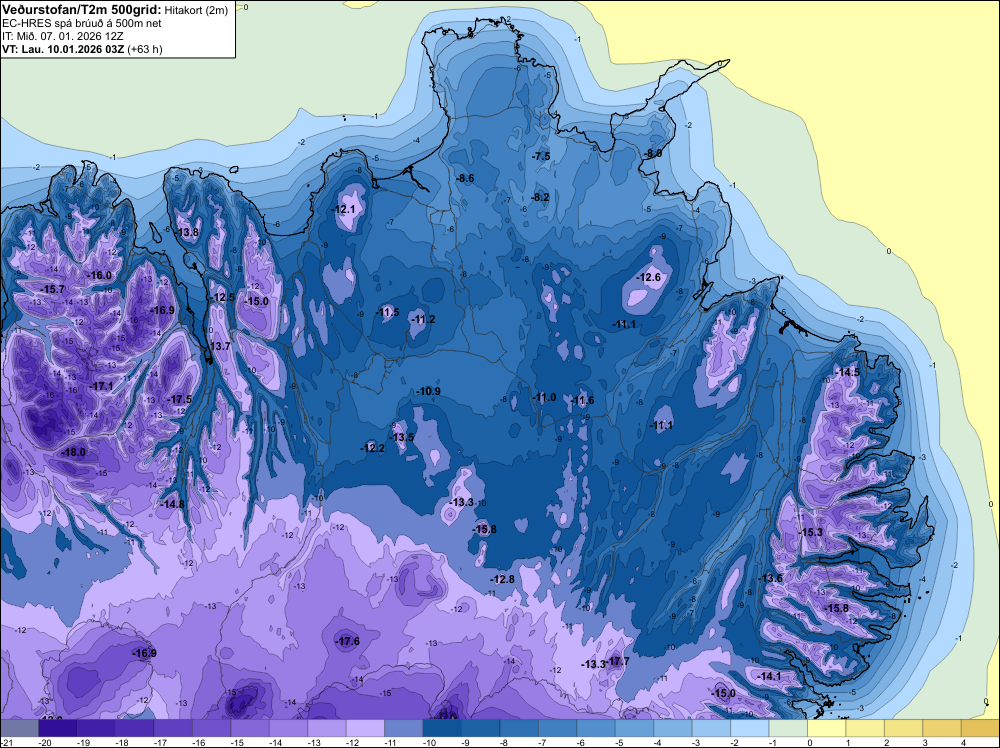Pick the legend swatch labeled -10
The width and height of the screenshot is (1000, 748).
click(442, 728)
